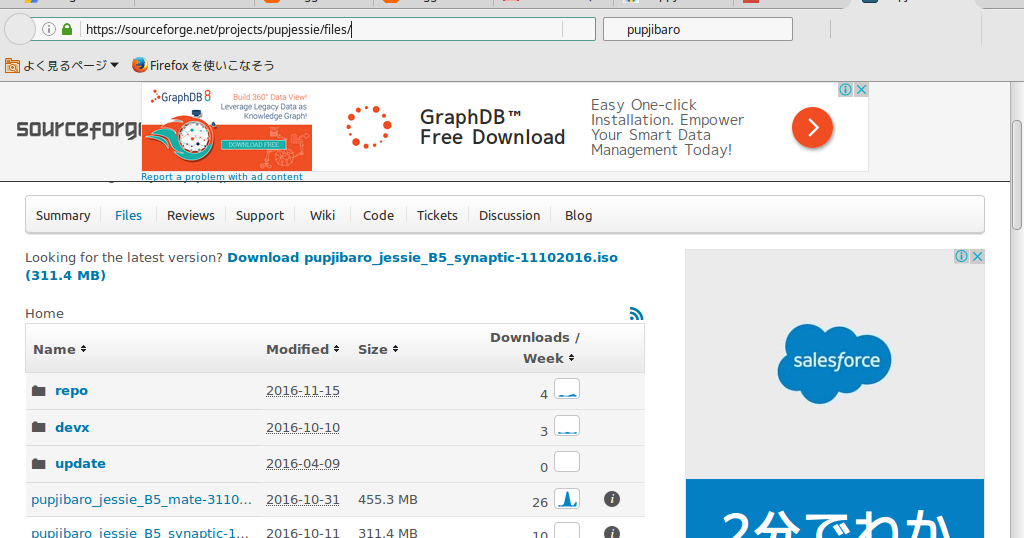Open pupjibaro_jessie_B5_synaptic-1 file link
Viewport: 1024px width, 538px height.
(140, 531)
